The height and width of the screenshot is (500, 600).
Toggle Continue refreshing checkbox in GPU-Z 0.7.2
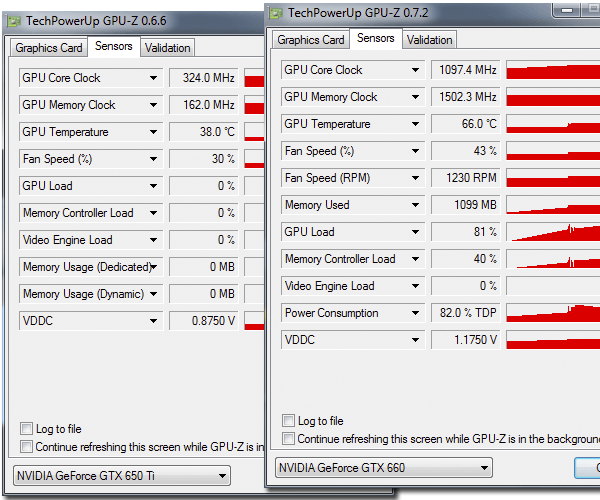tap(289, 438)
